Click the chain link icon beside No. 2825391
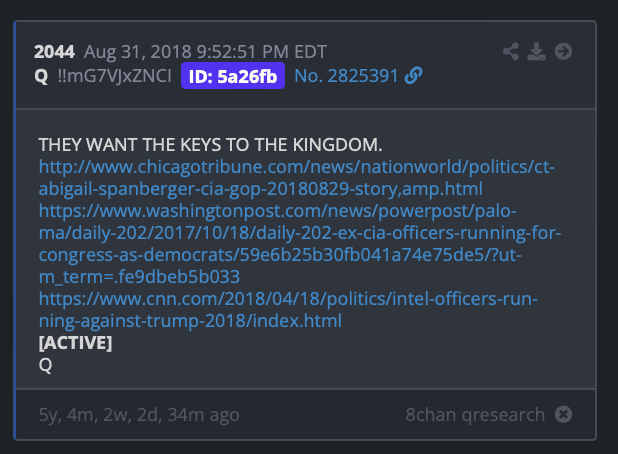The width and height of the screenshot is (618, 454). click(413, 76)
